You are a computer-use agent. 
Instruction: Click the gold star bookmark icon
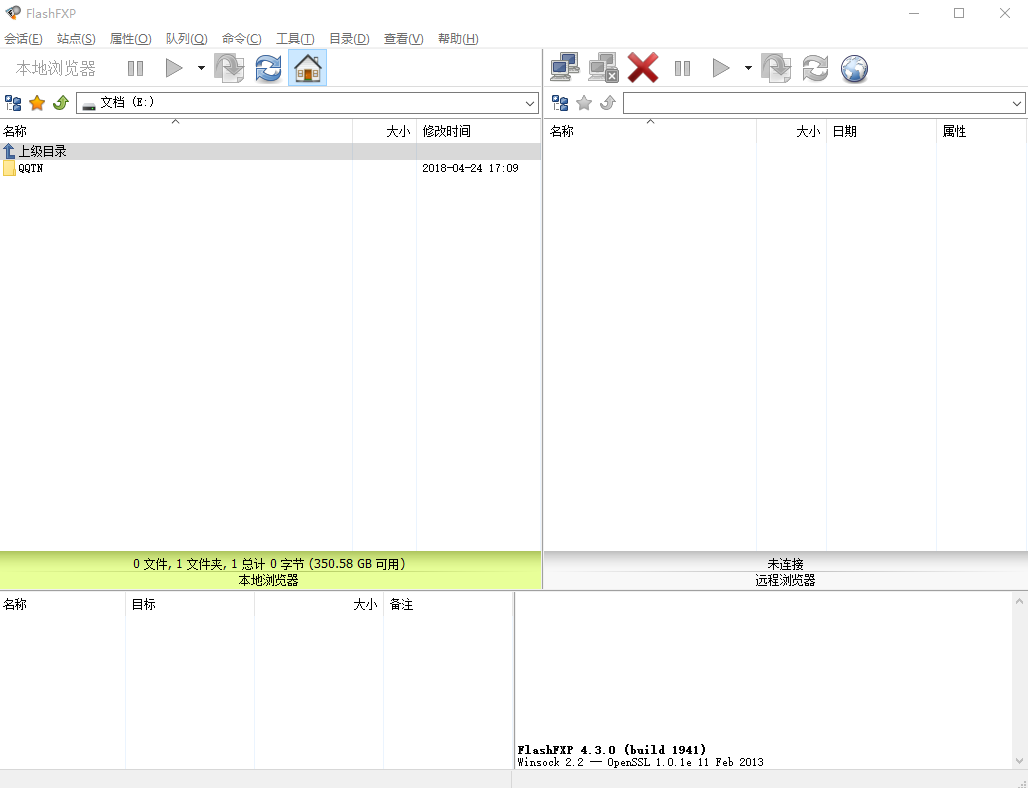pos(37,103)
